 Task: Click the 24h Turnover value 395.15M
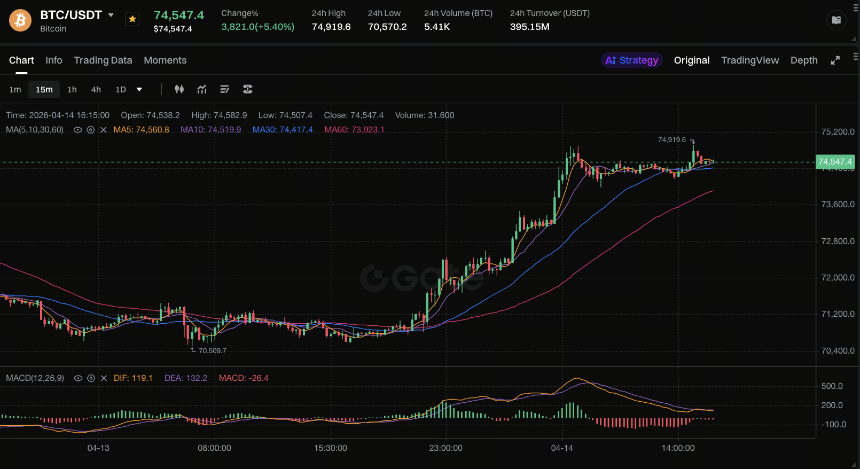tap(529, 27)
